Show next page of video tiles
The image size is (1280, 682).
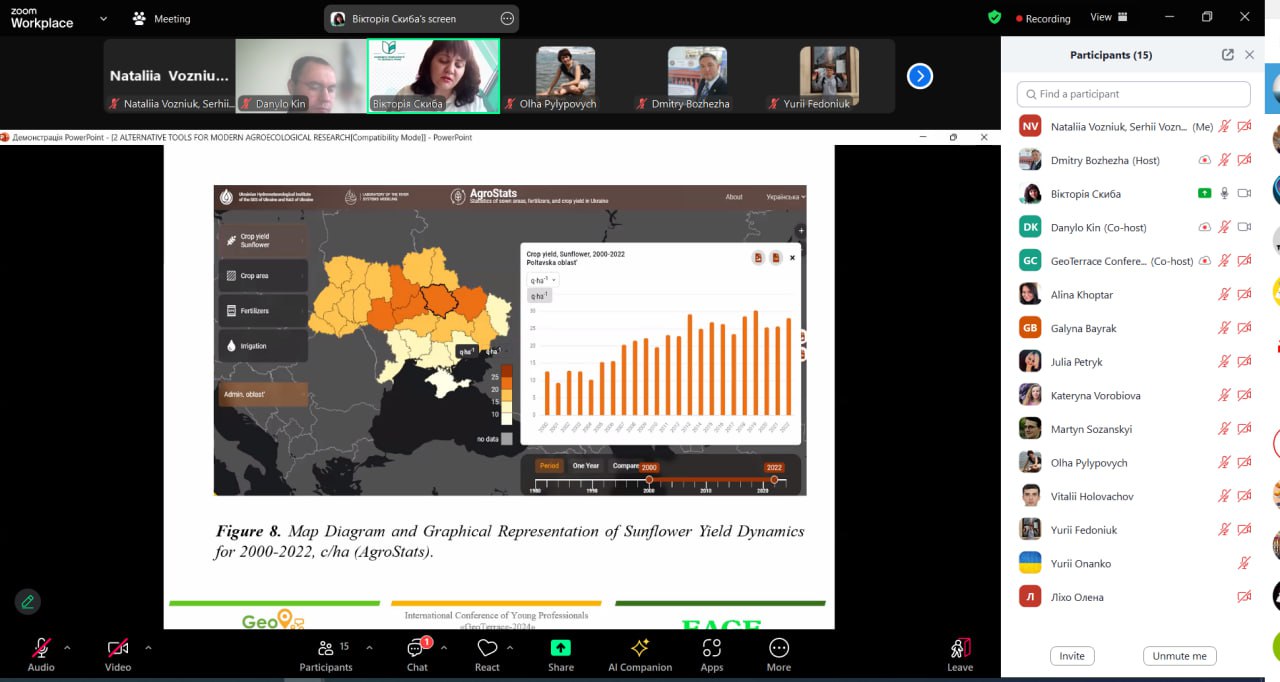tap(919, 76)
